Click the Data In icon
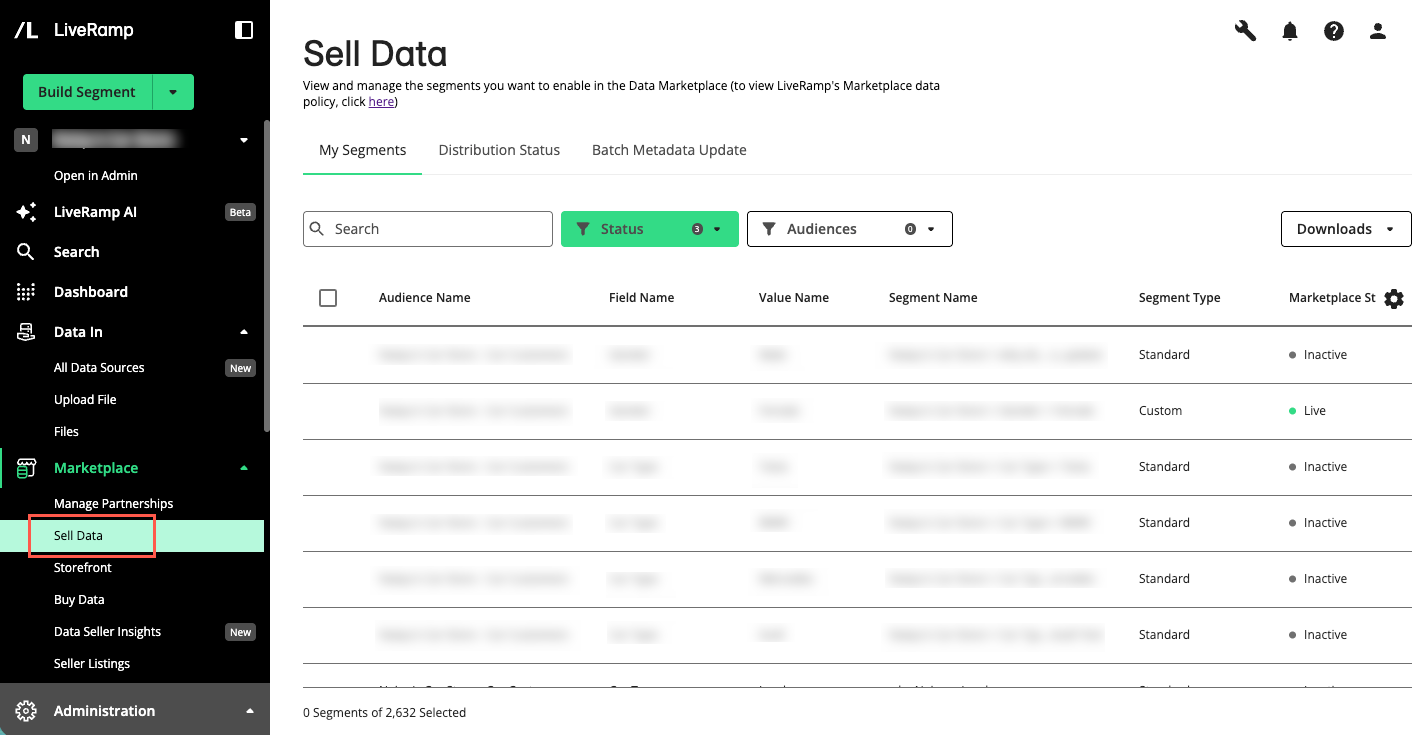 (26, 332)
